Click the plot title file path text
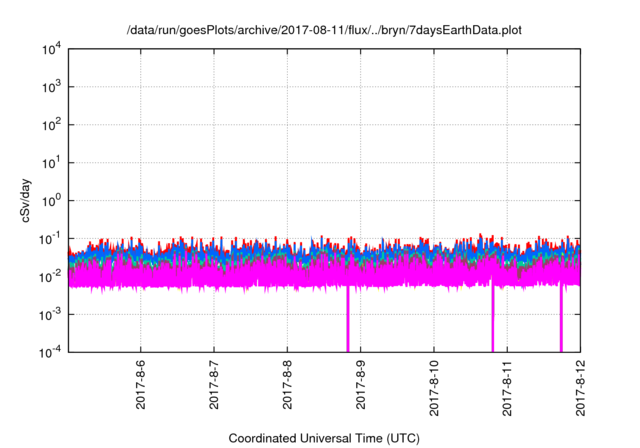 coord(324,30)
